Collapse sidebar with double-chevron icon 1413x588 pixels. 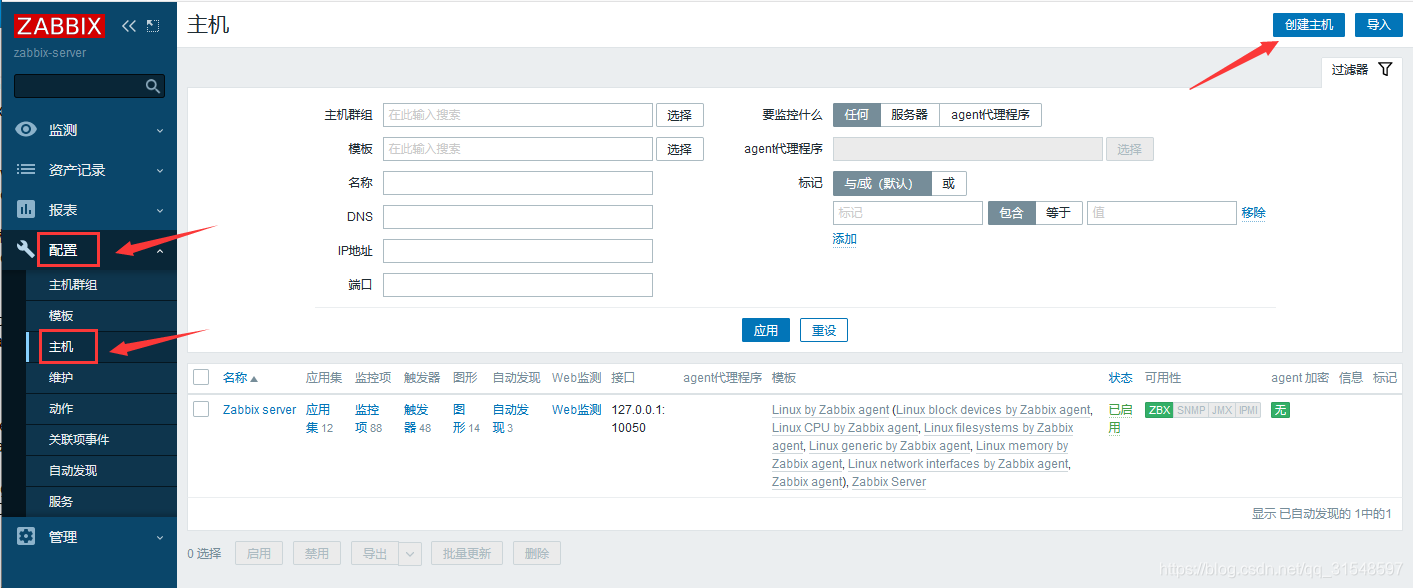tap(128, 26)
